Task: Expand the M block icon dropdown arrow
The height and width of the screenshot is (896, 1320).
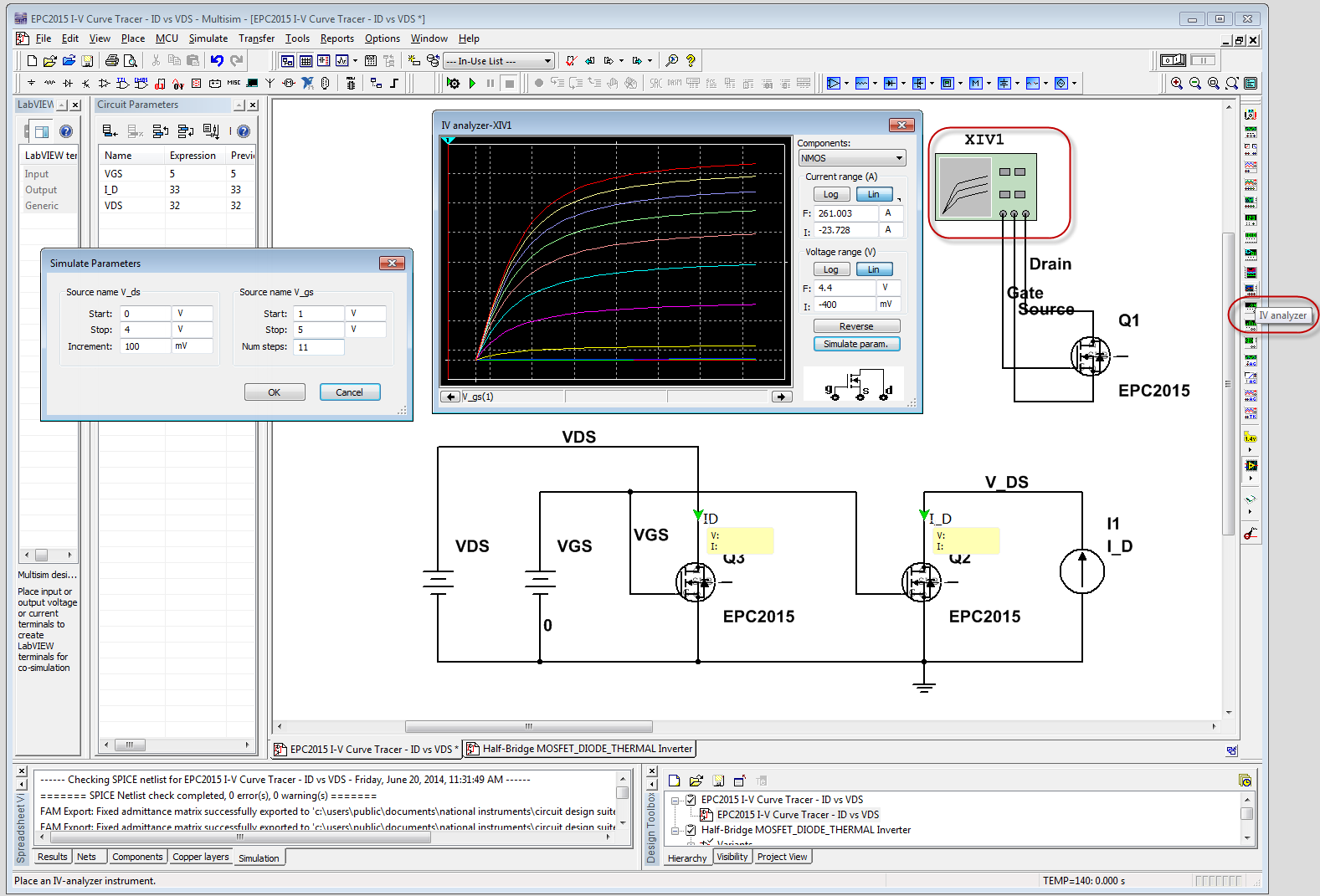Action: [x=989, y=84]
